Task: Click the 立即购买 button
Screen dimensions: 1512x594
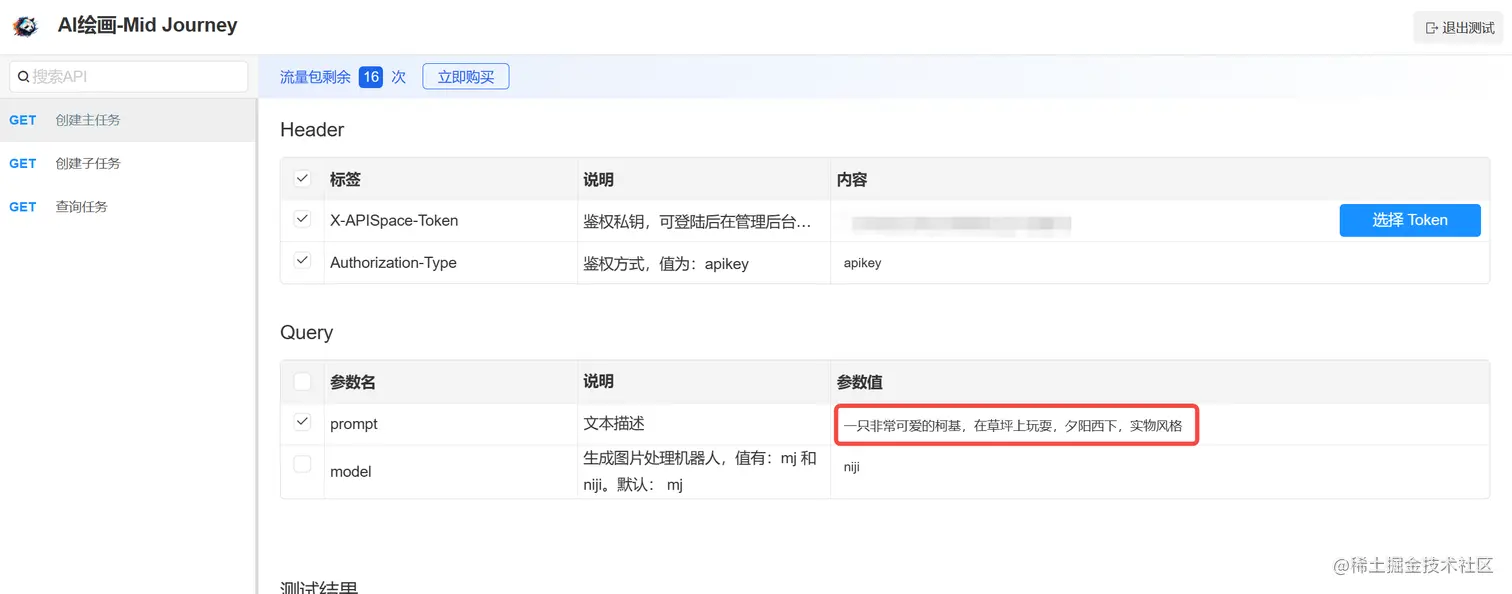Action: pos(466,76)
